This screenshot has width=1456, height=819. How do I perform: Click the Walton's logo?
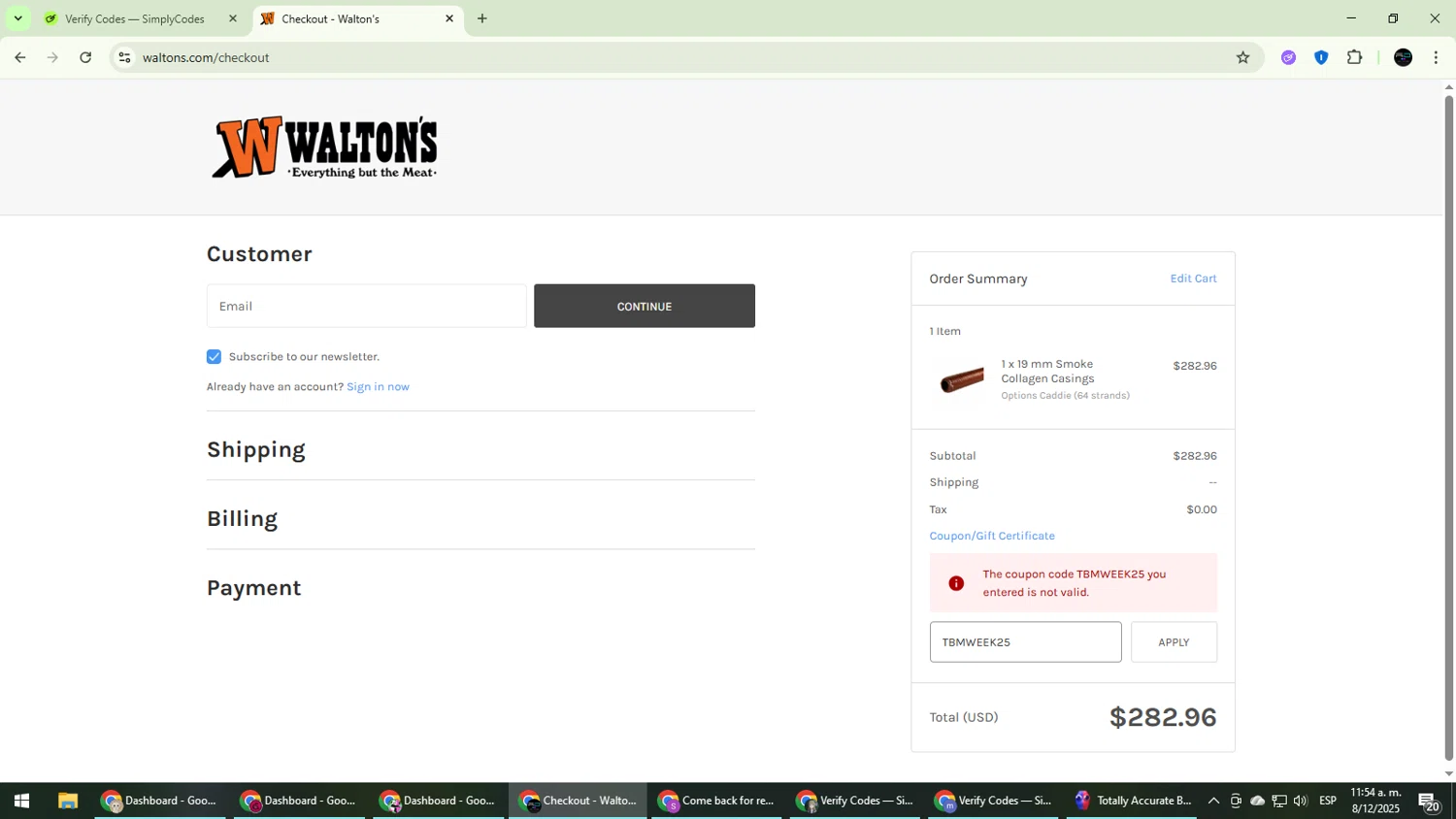pos(324,147)
